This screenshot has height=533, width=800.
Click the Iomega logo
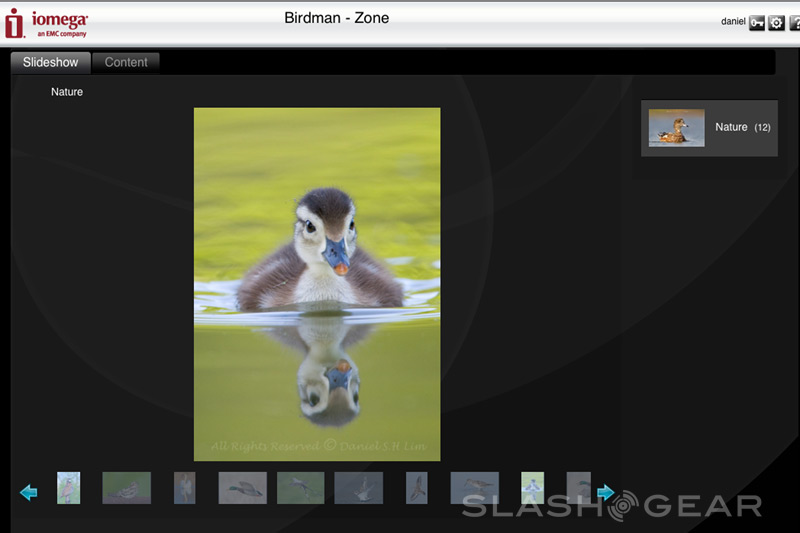[46, 24]
